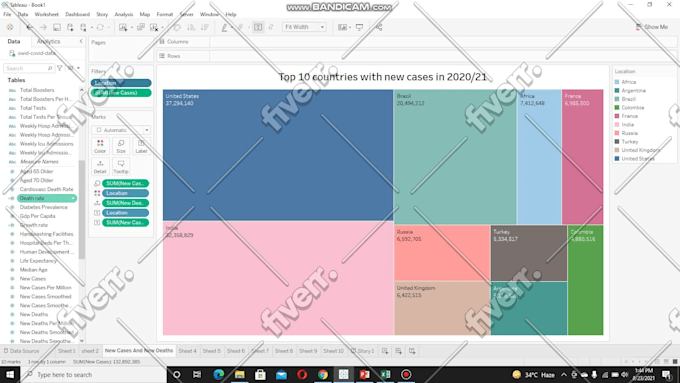Toggle Show Mark Labels toolbar button
Image resolution: width=680 pixels, height=383 pixels.
[258, 27]
